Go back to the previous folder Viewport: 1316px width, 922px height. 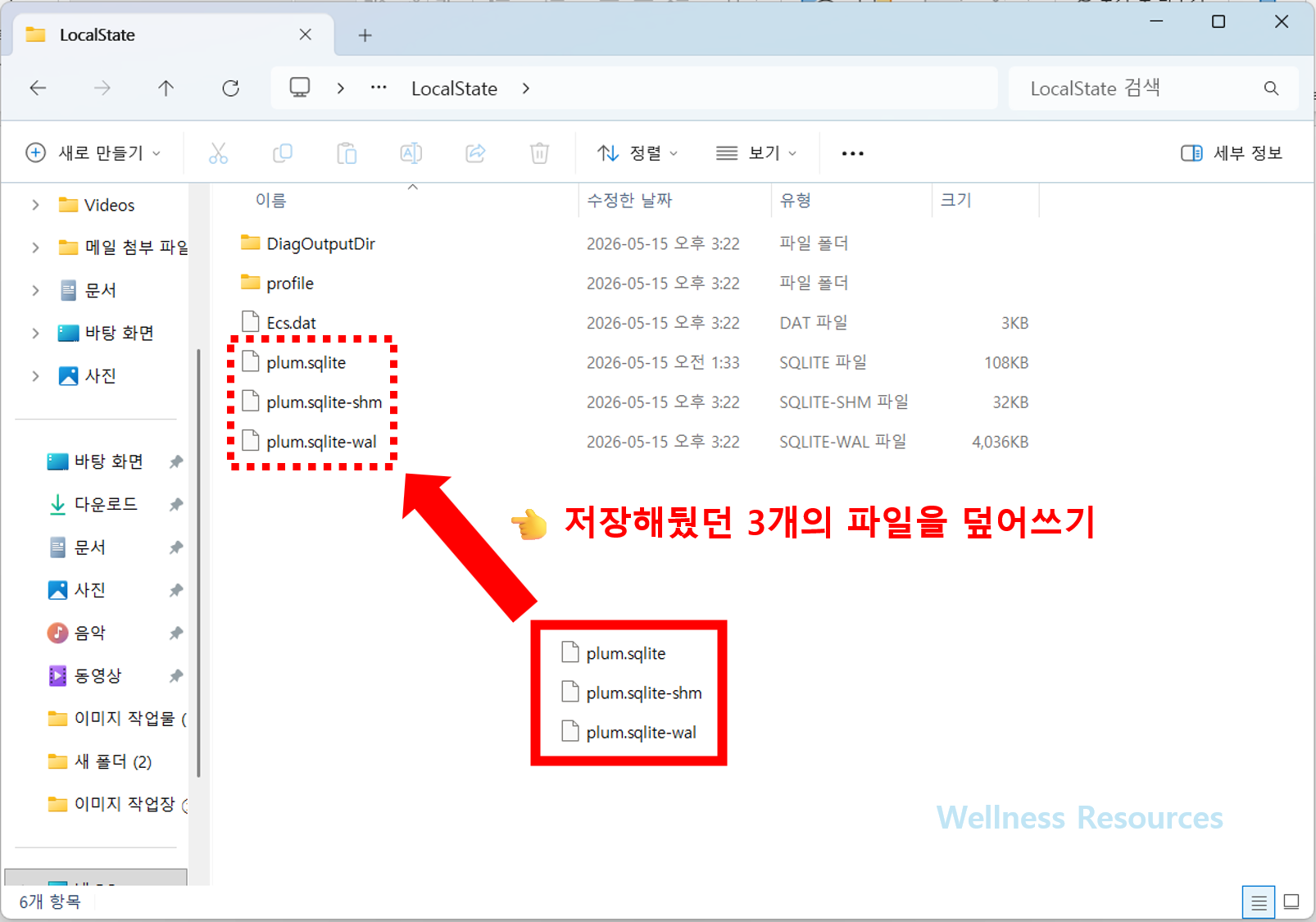(x=38, y=89)
